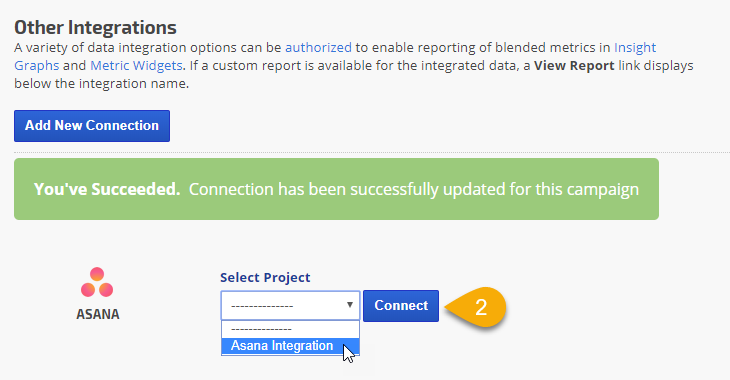Click the Connection has been successfully updated message
This screenshot has width=730, height=380.
(413, 189)
